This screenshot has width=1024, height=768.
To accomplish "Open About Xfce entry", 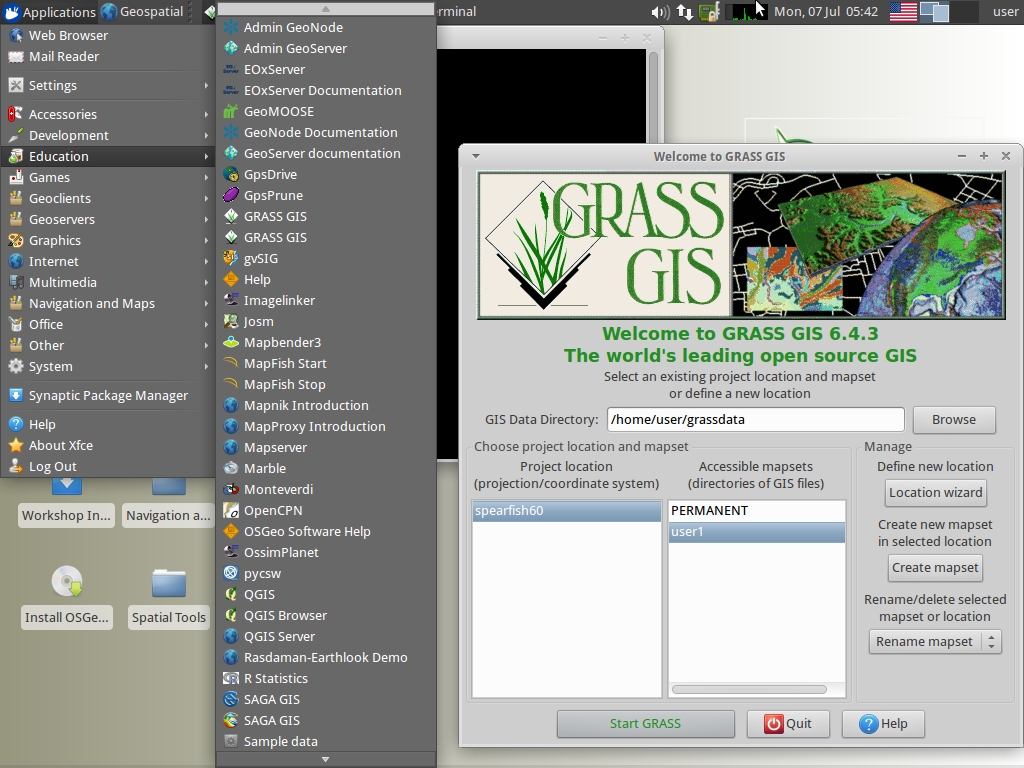I will coord(108,445).
